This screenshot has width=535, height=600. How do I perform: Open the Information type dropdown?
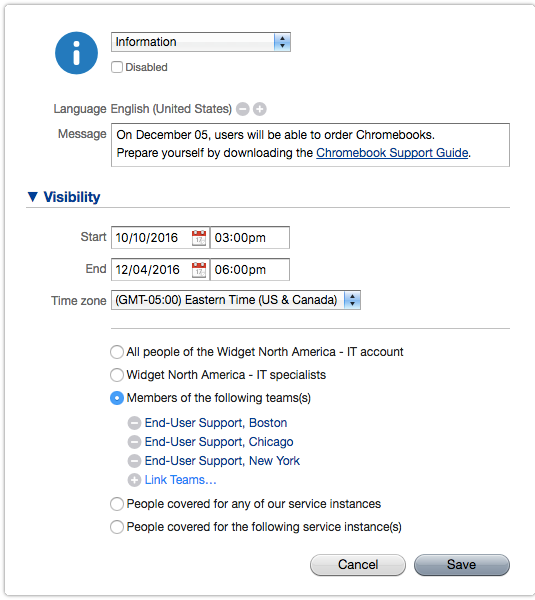(x=201, y=42)
